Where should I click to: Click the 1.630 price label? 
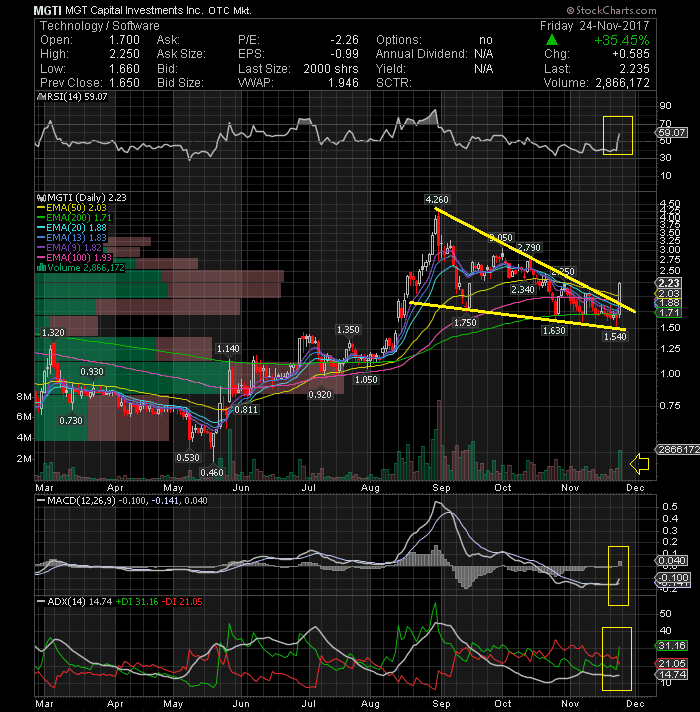554,331
